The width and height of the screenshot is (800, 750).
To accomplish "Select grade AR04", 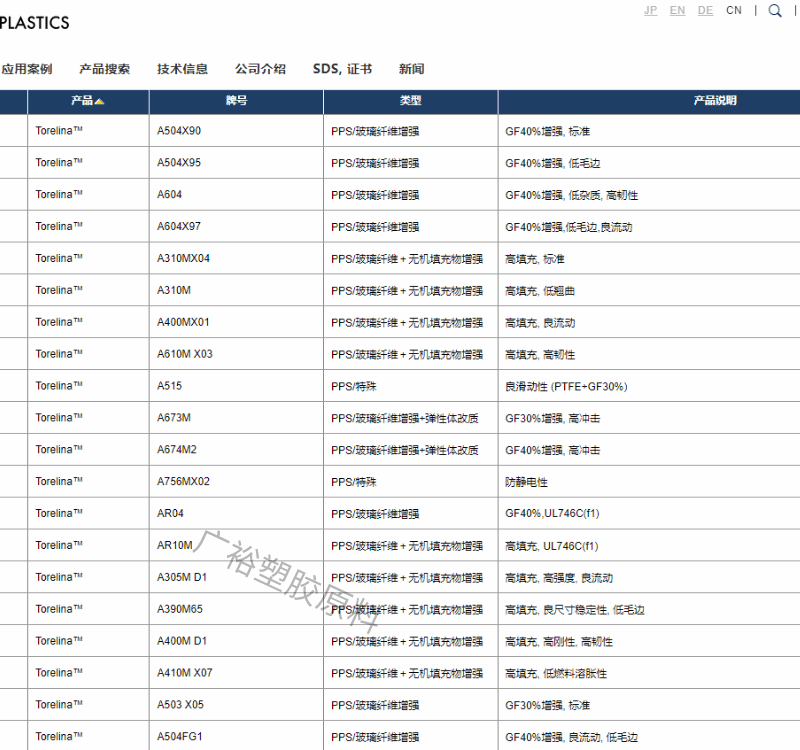I will pos(170,513).
